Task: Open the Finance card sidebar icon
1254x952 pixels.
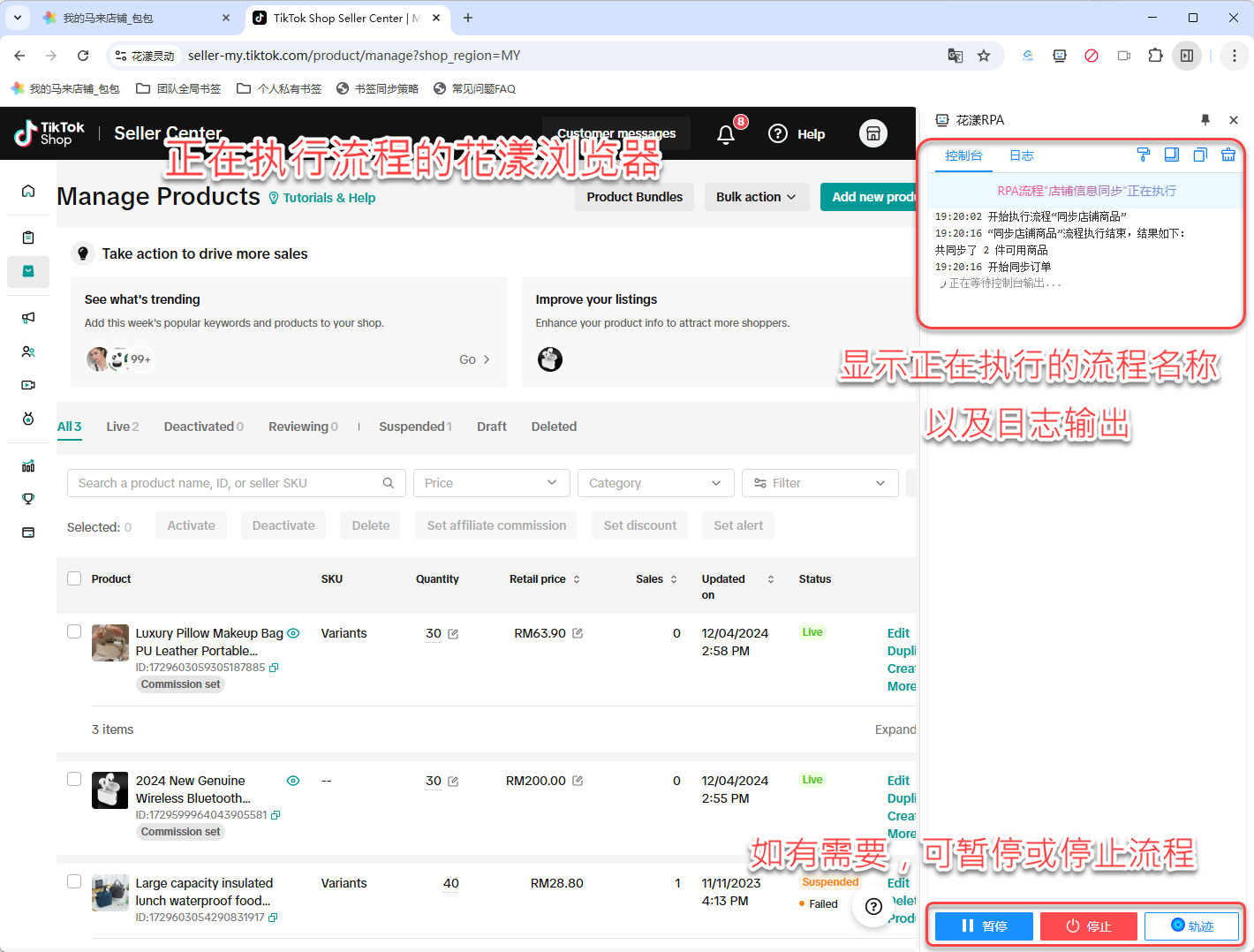Action: coord(28,533)
